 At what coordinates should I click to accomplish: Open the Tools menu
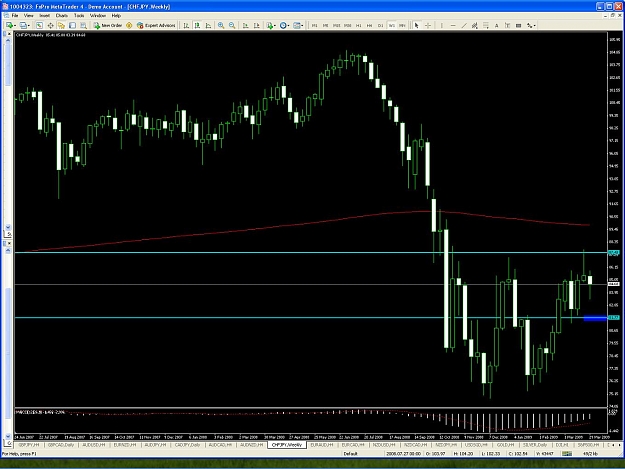coord(79,16)
